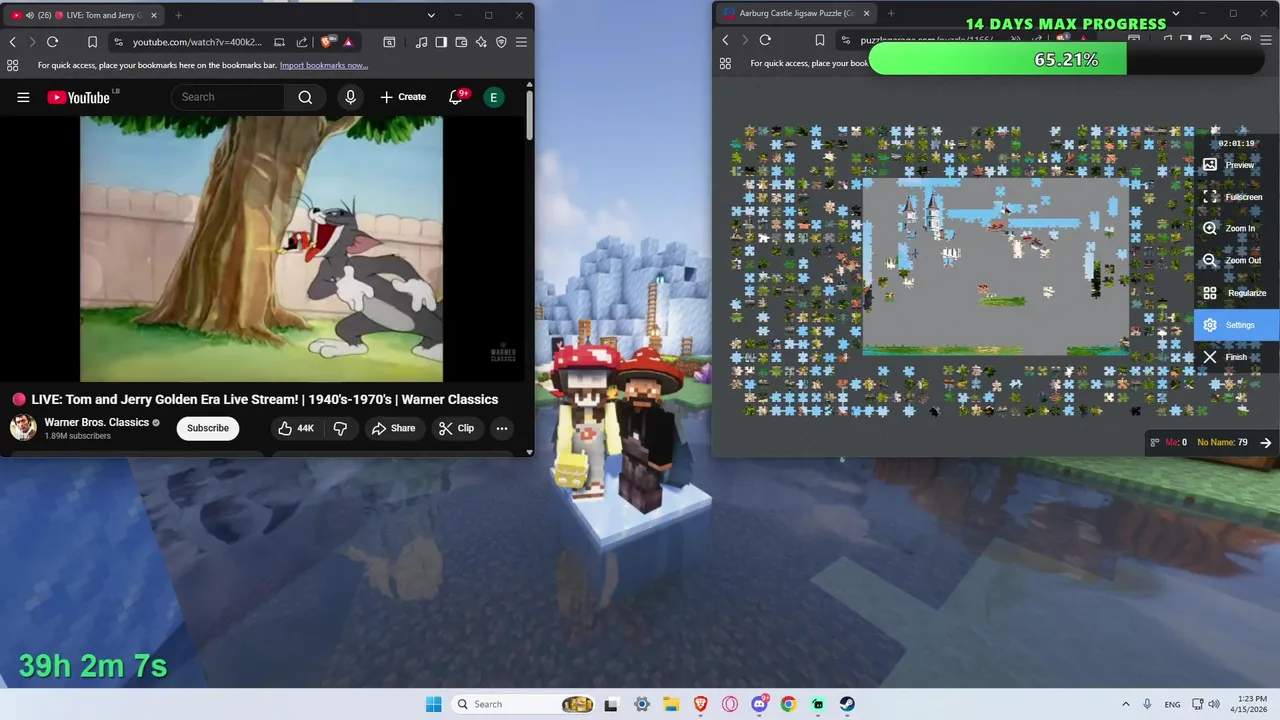Go back in the puzzle browser window
The width and height of the screenshot is (1280, 720).
(x=725, y=40)
